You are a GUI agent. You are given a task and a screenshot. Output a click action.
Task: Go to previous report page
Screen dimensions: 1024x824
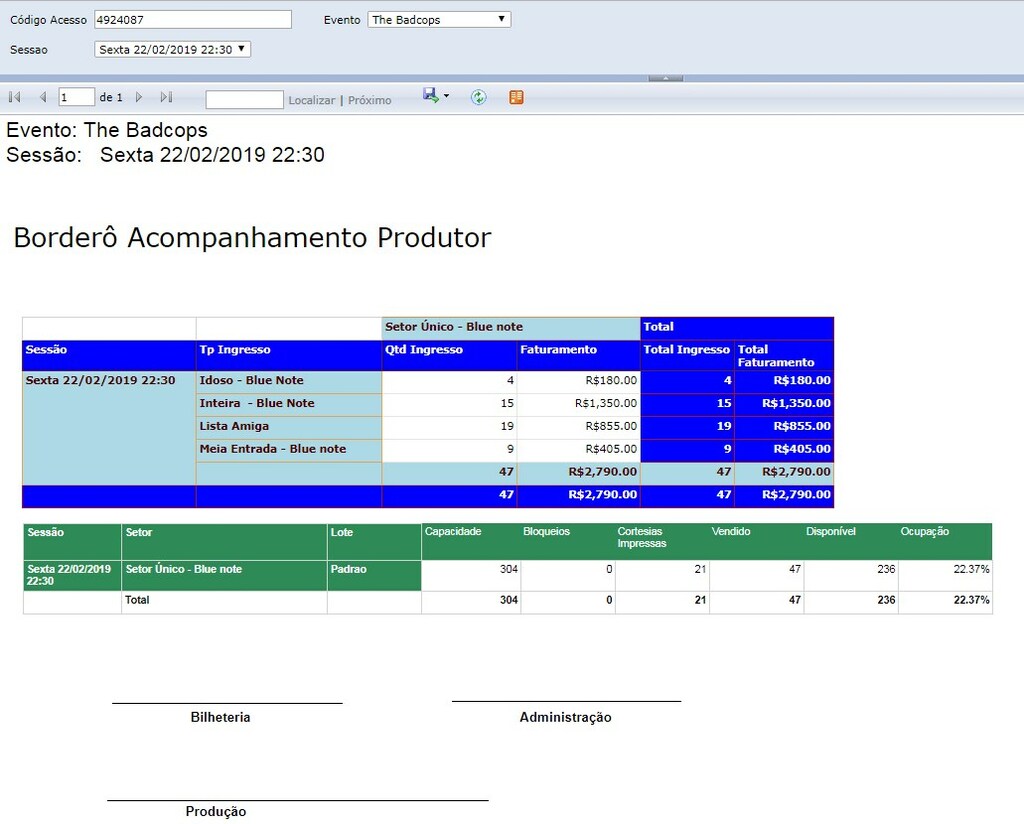tap(43, 97)
